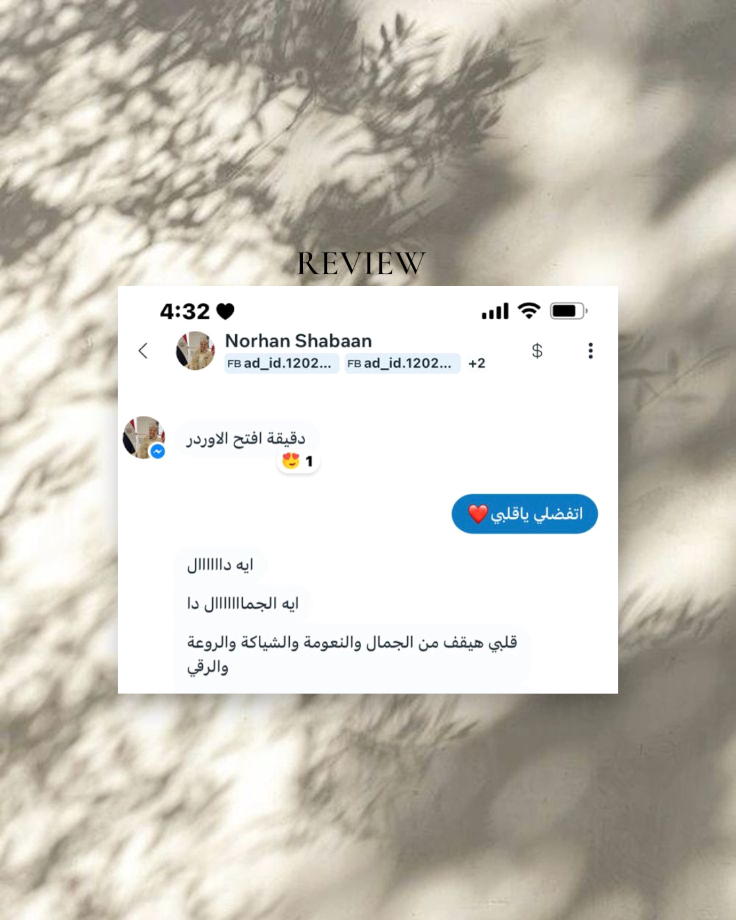Select the second FB ad_id.1202 tag
Image resolution: width=736 pixels, height=920 pixels.
click(x=402, y=364)
